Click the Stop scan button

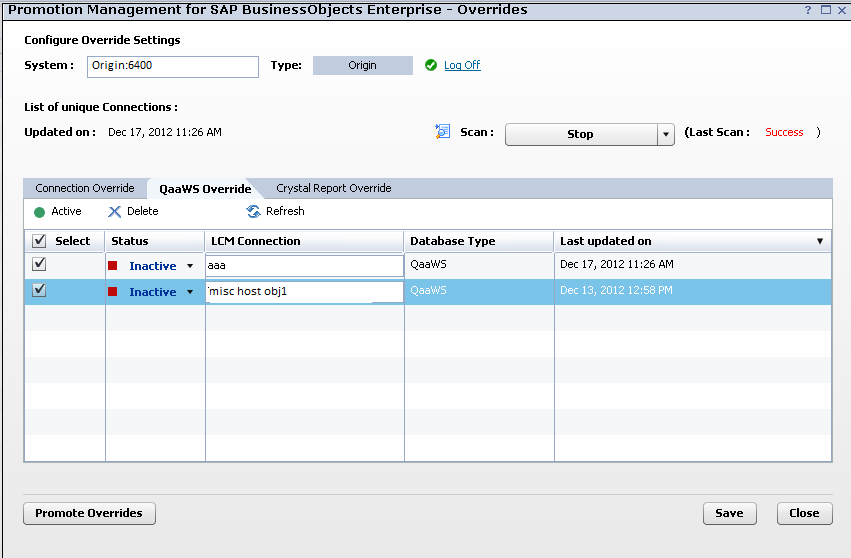tap(581, 134)
